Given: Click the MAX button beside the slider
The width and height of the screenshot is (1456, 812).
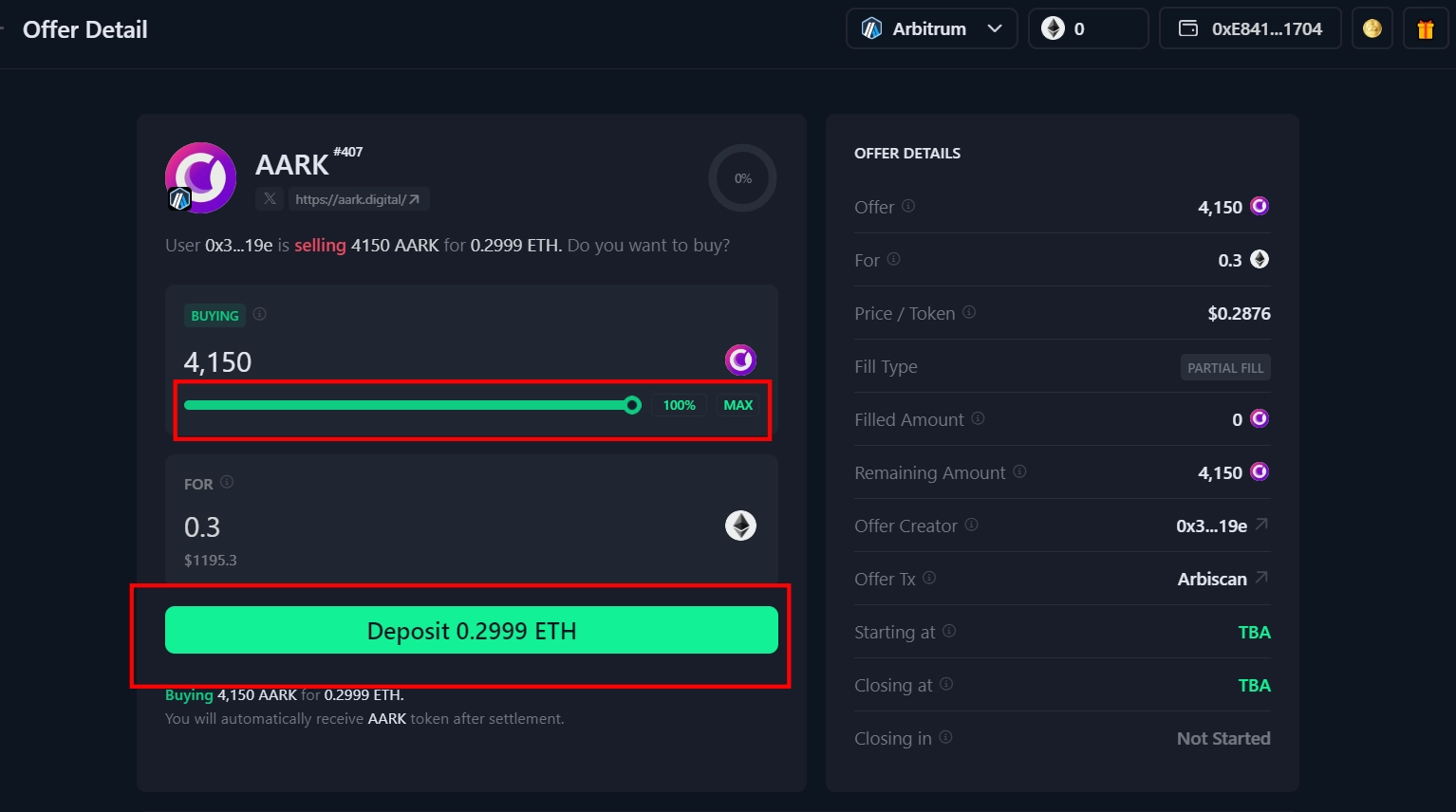Looking at the screenshot, I should pyautogui.click(x=738, y=405).
